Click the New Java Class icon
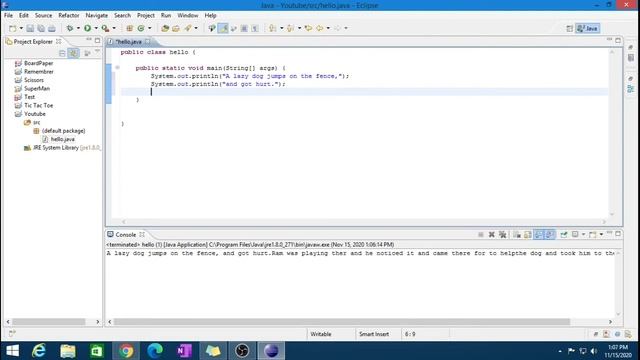The width and height of the screenshot is (640, 360). pyautogui.click(x=141, y=28)
